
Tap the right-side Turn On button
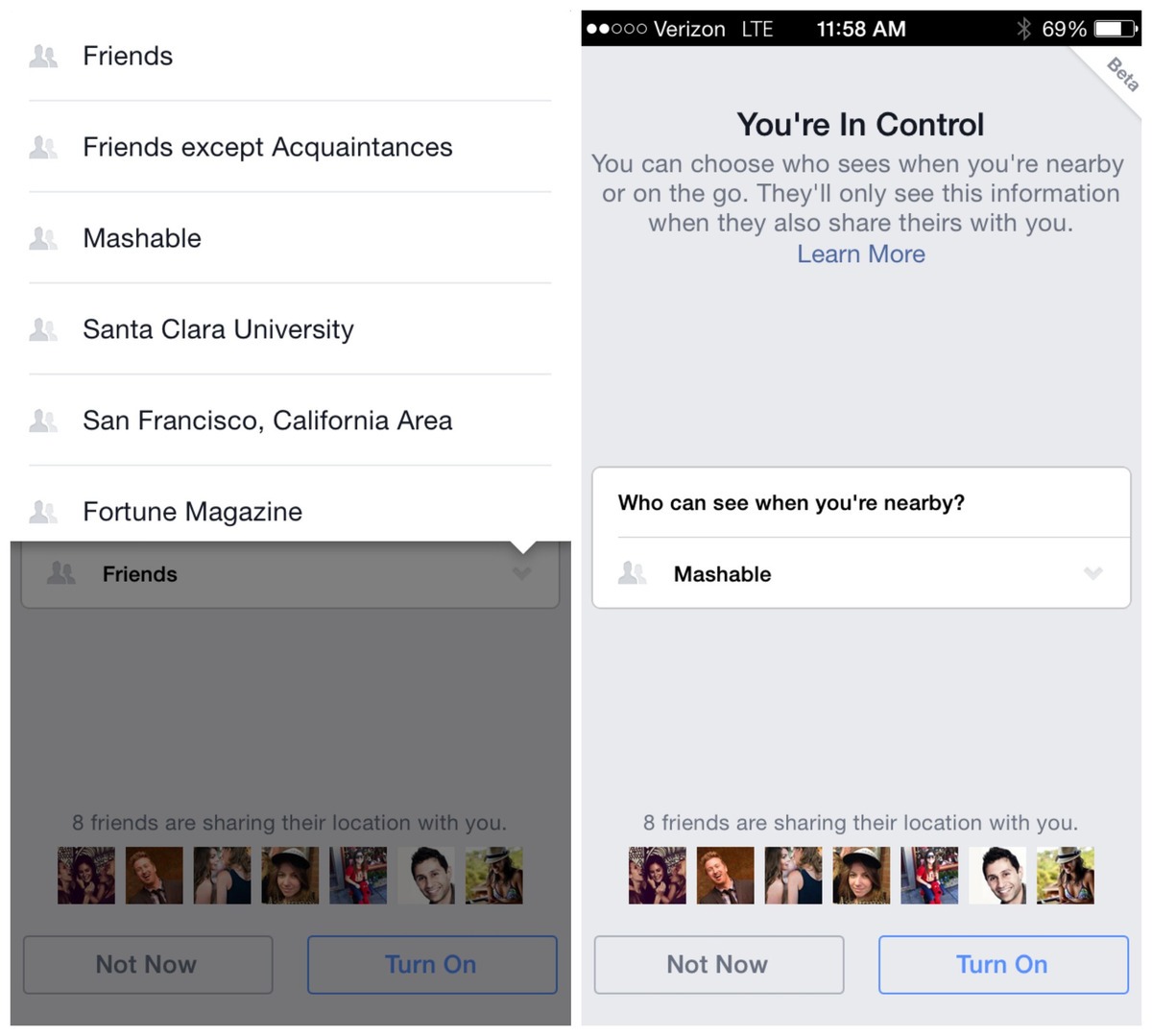tap(1003, 964)
